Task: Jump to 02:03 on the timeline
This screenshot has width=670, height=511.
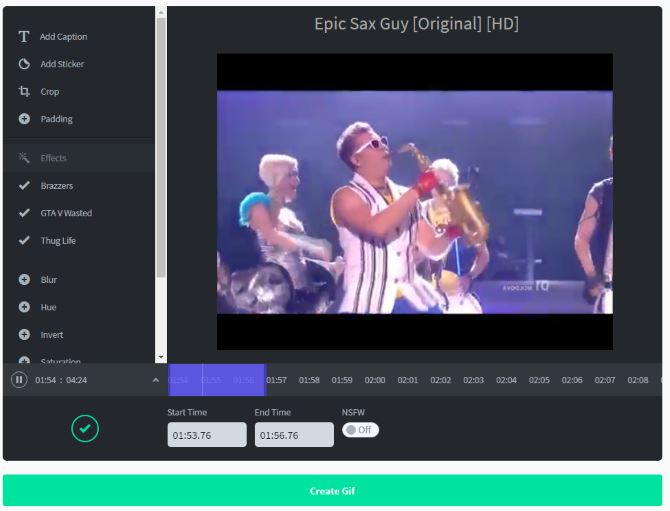Action: (473, 380)
